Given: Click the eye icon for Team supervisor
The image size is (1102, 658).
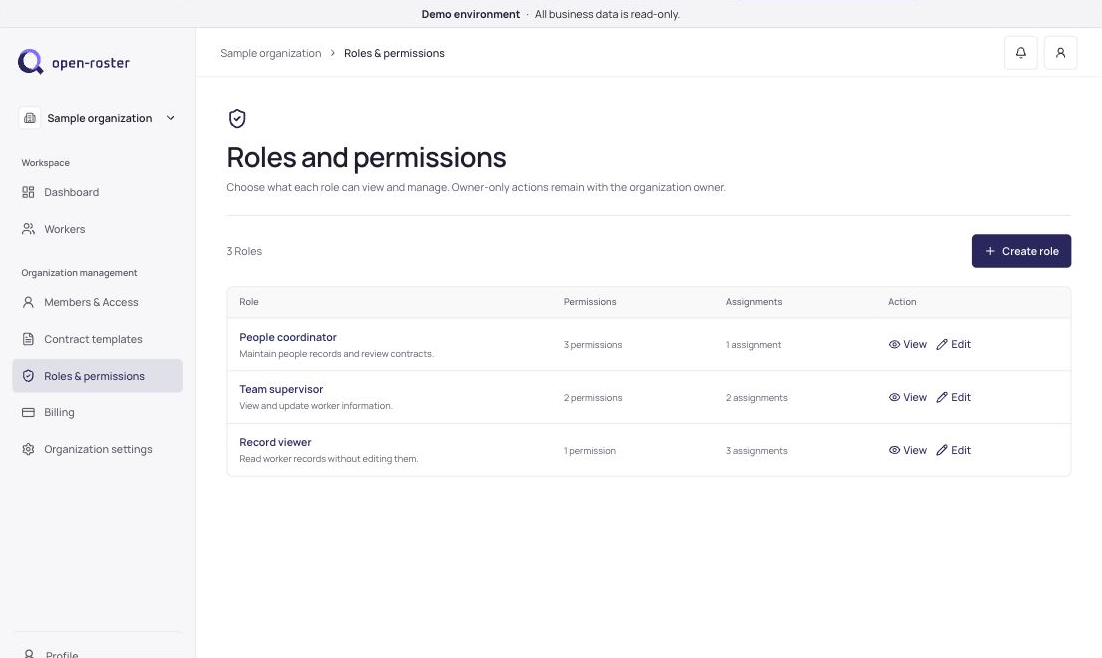Looking at the screenshot, I should tap(894, 397).
